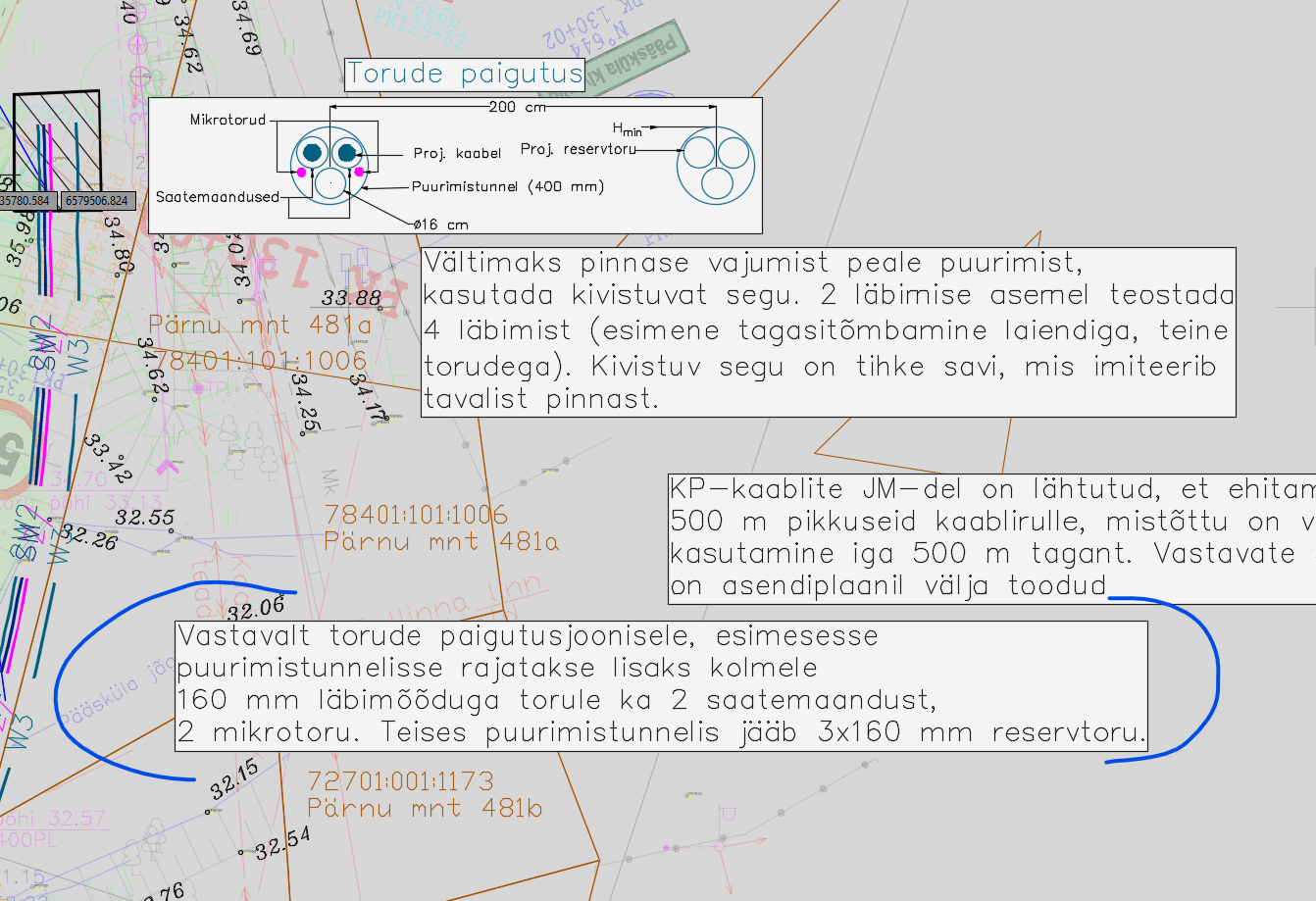The image size is (1316, 901).
Task: Click the 'põhi 32.57' annotation
Action: (x=51, y=818)
